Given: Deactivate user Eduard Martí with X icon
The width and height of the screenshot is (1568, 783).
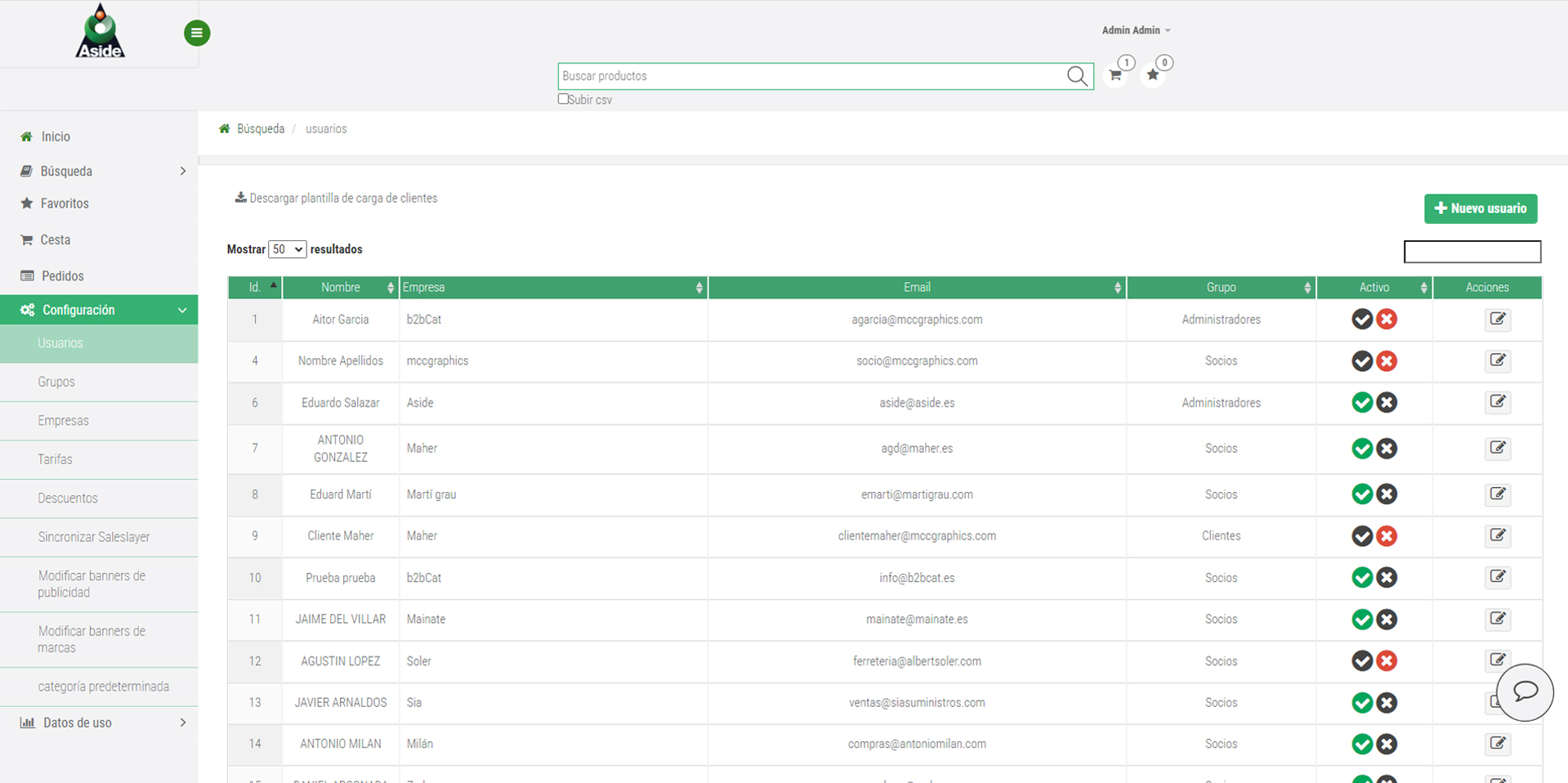Looking at the screenshot, I should [1387, 494].
